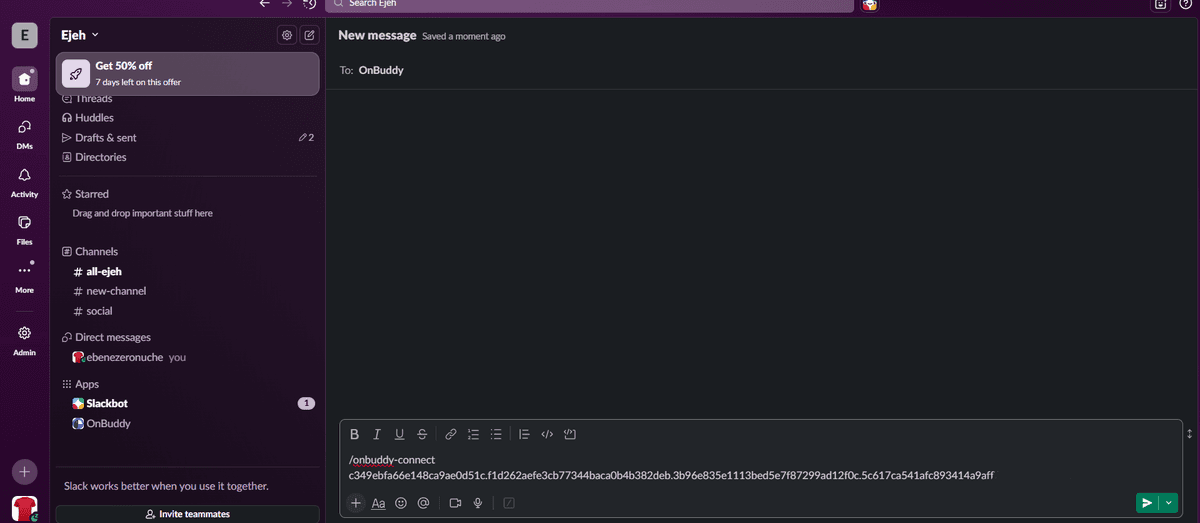Open sidebar preferences gear icon
This screenshot has height=523, width=1200.
(x=287, y=35)
